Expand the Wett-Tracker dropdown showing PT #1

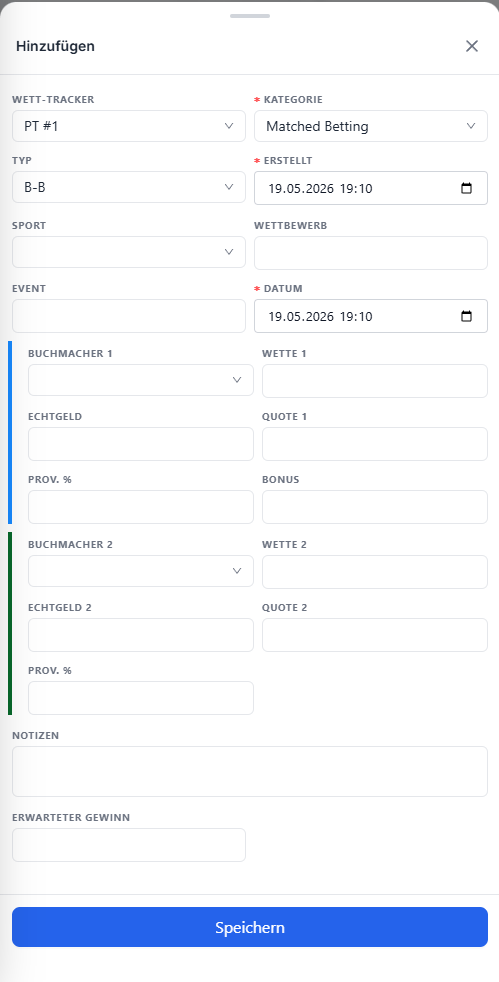point(129,126)
